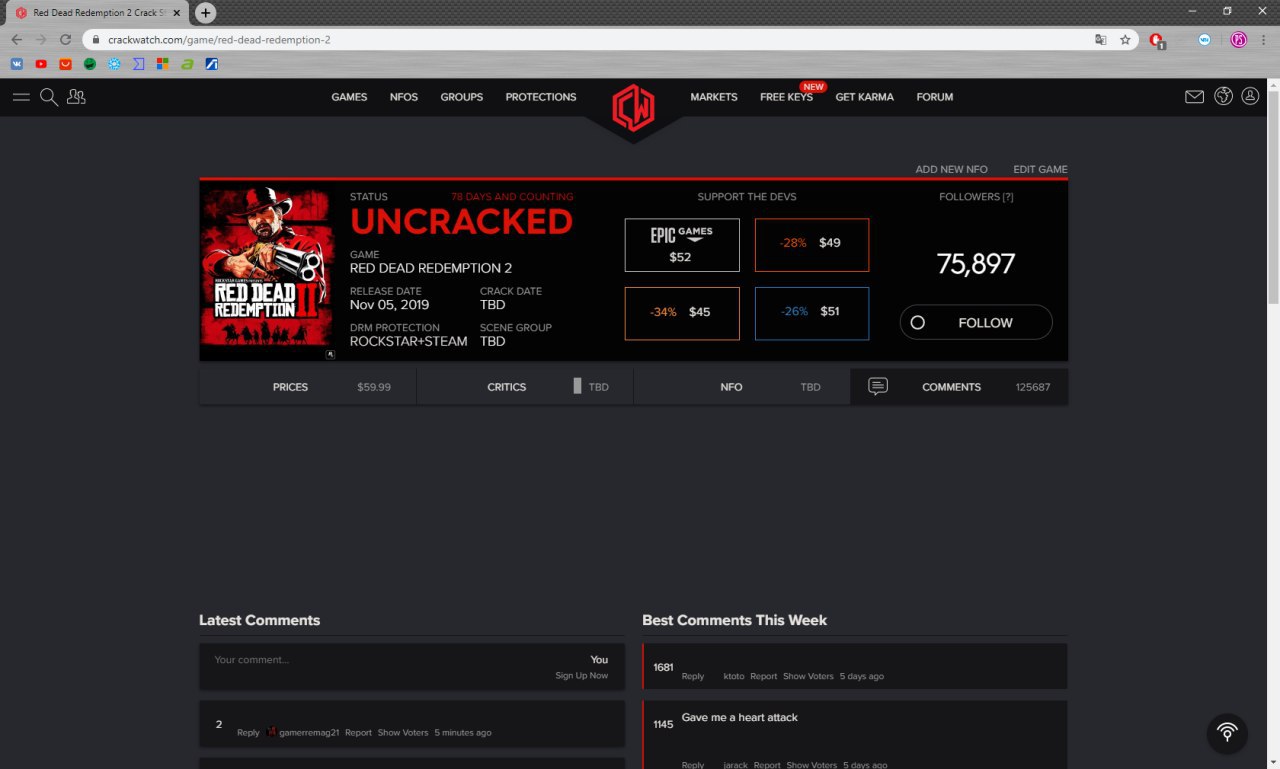Open the orange shopping bag bookmark

pos(65,64)
